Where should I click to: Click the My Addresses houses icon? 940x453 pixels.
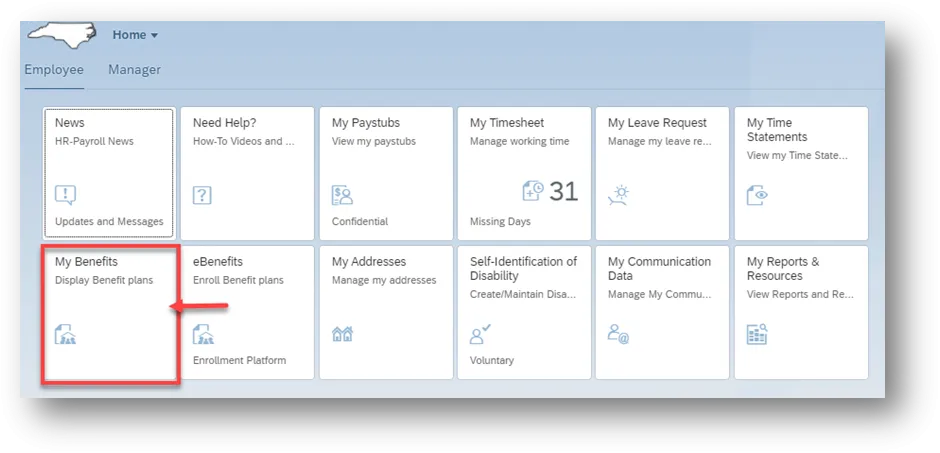point(342,334)
